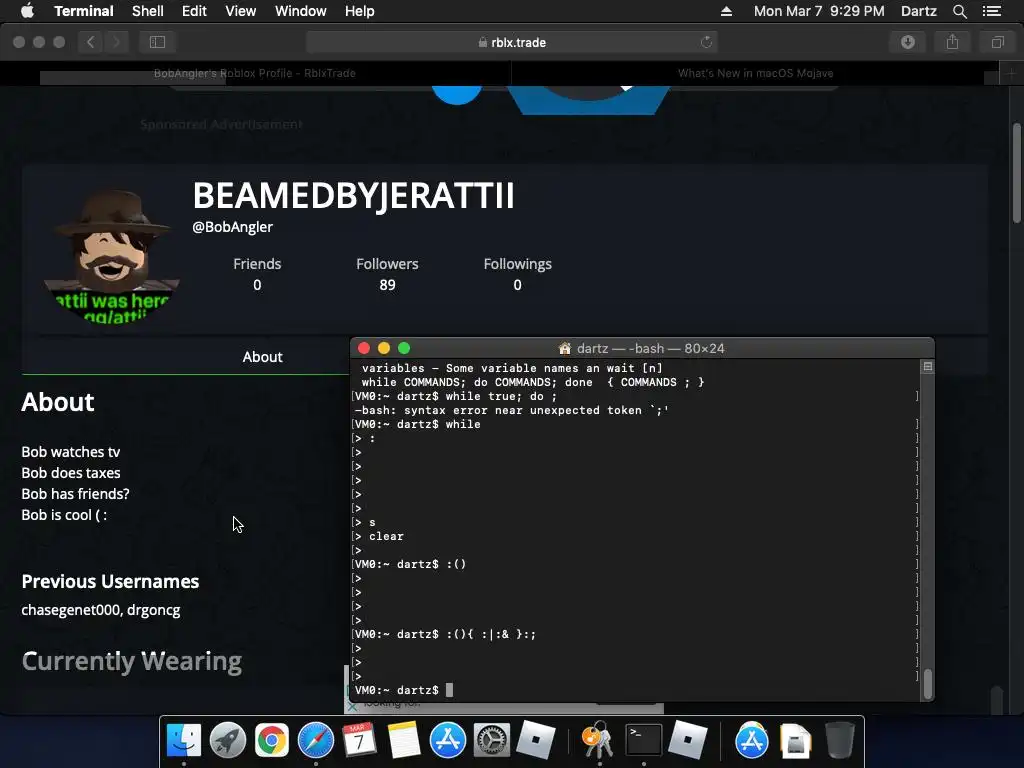
Task: Open Launchpad rocket icon in Dock
Action: pos(228,741)
